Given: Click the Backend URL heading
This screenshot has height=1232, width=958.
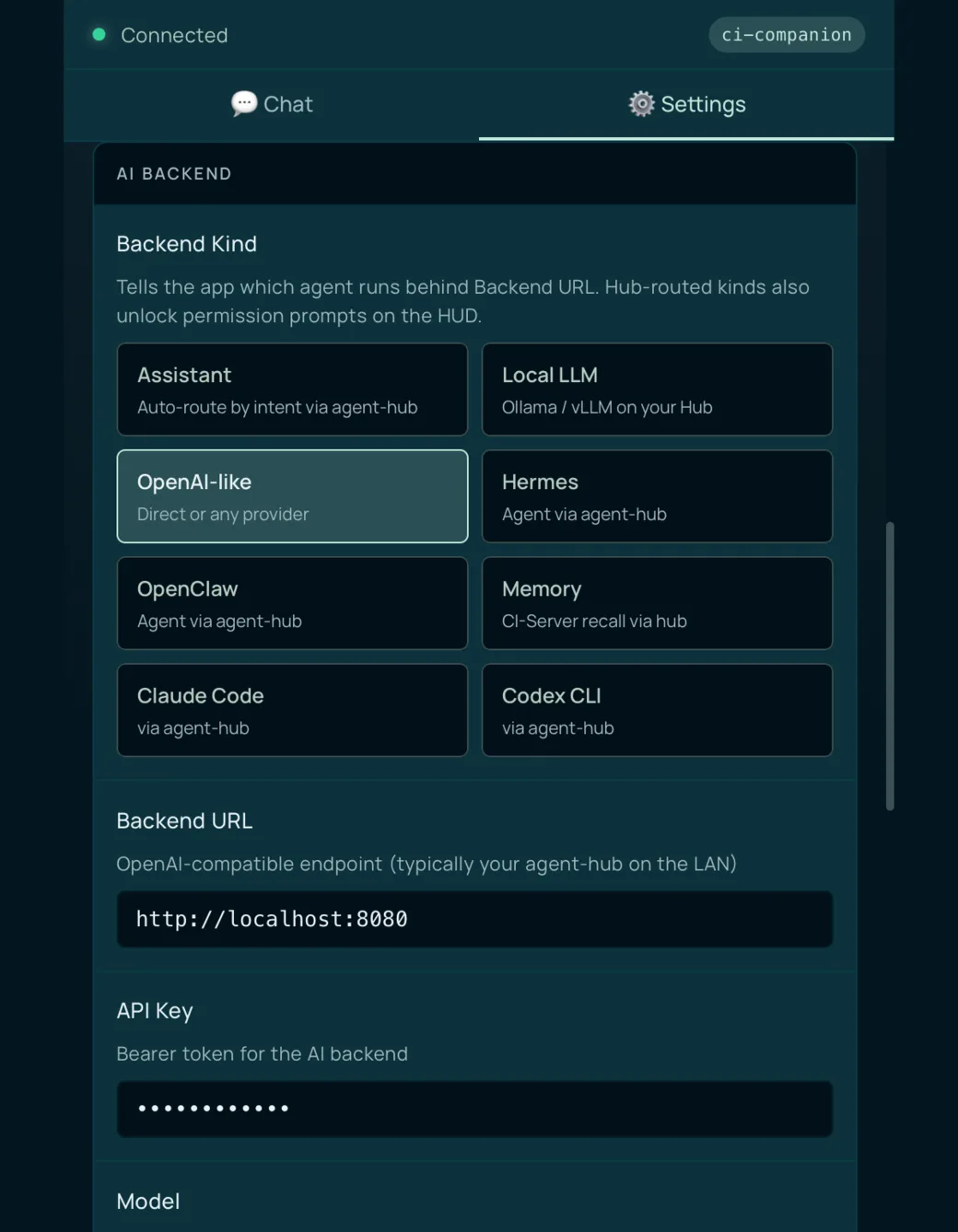Looking at the screenshot, I should click(x=184, y=820).
